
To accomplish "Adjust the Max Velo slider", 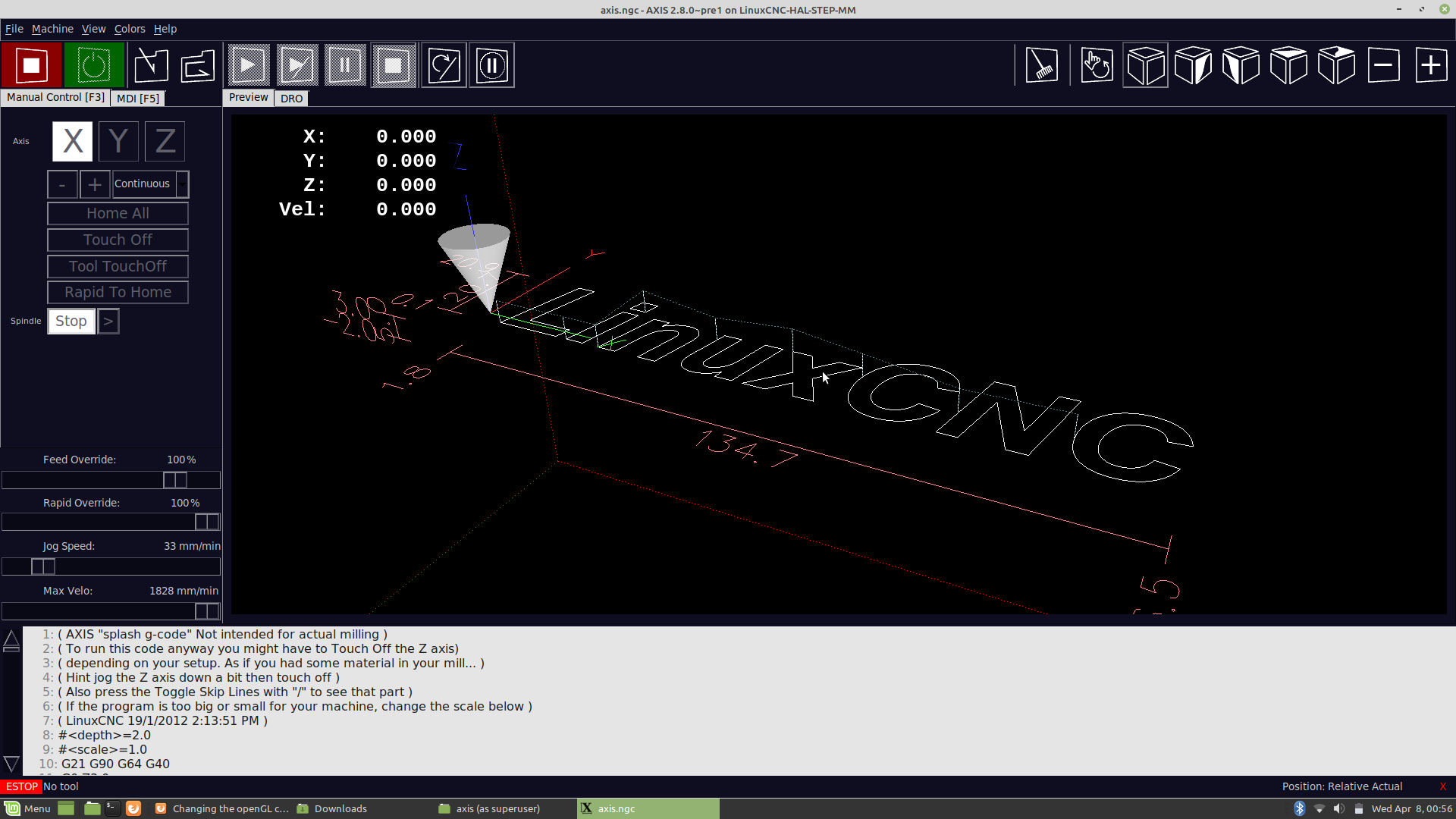I will pyautogui.click(x=111, y=611).
